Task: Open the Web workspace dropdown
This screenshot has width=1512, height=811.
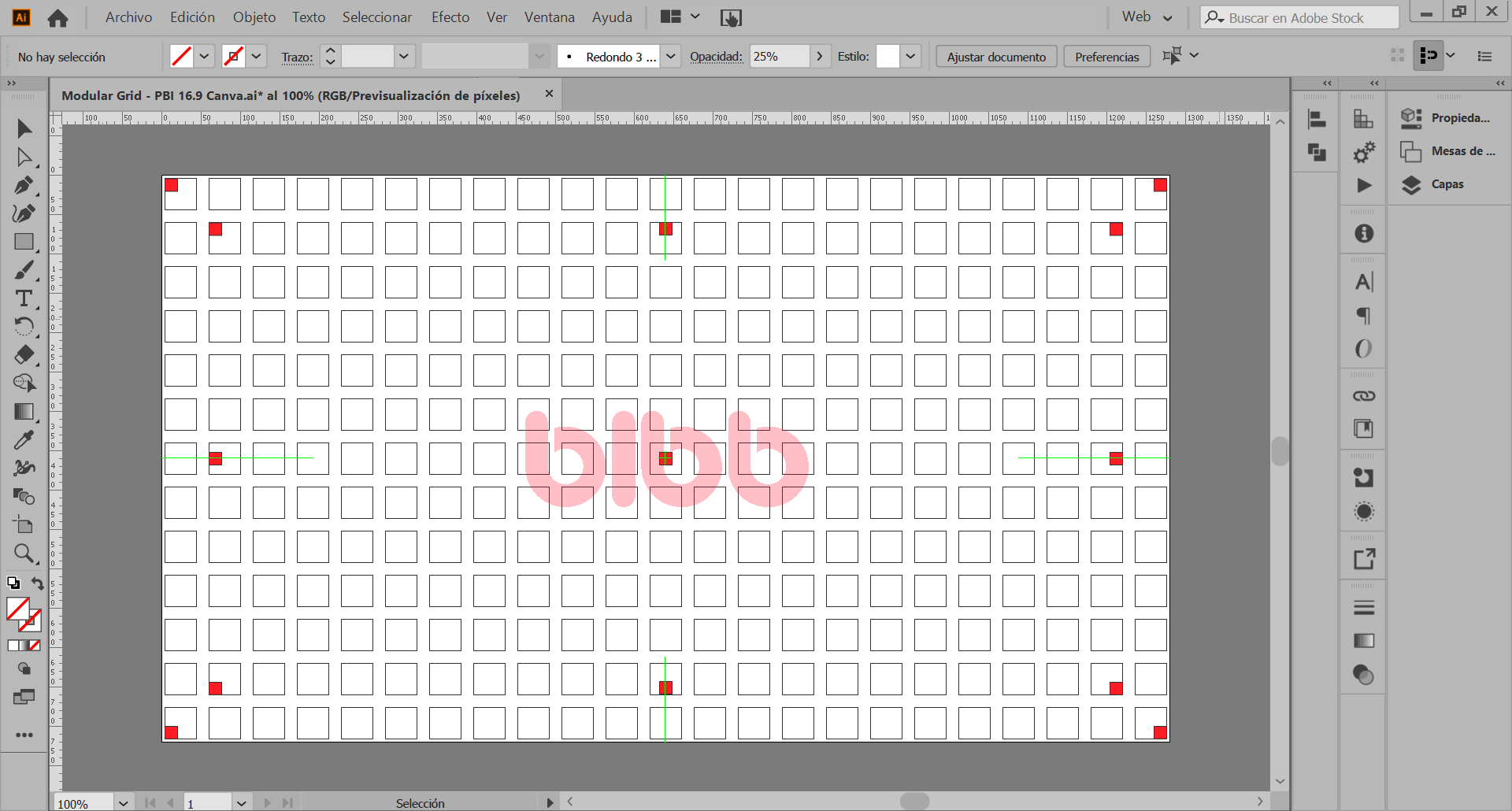Action: click(1147, 17)
